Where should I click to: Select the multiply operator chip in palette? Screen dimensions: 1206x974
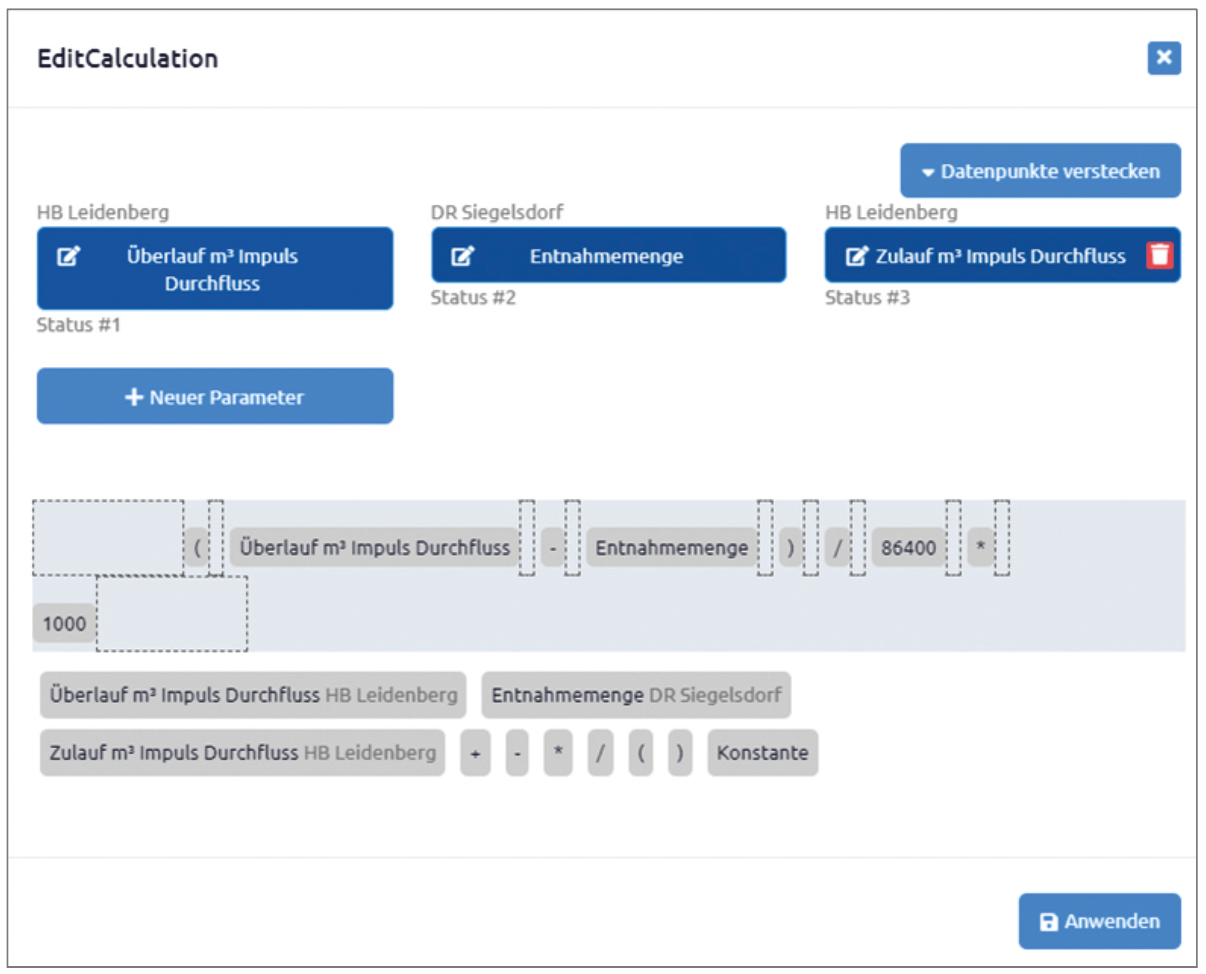pos(558,753)
